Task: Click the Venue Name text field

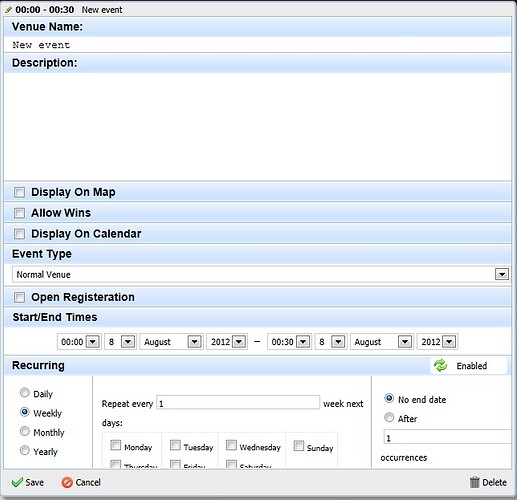Action: coord(258,45)
